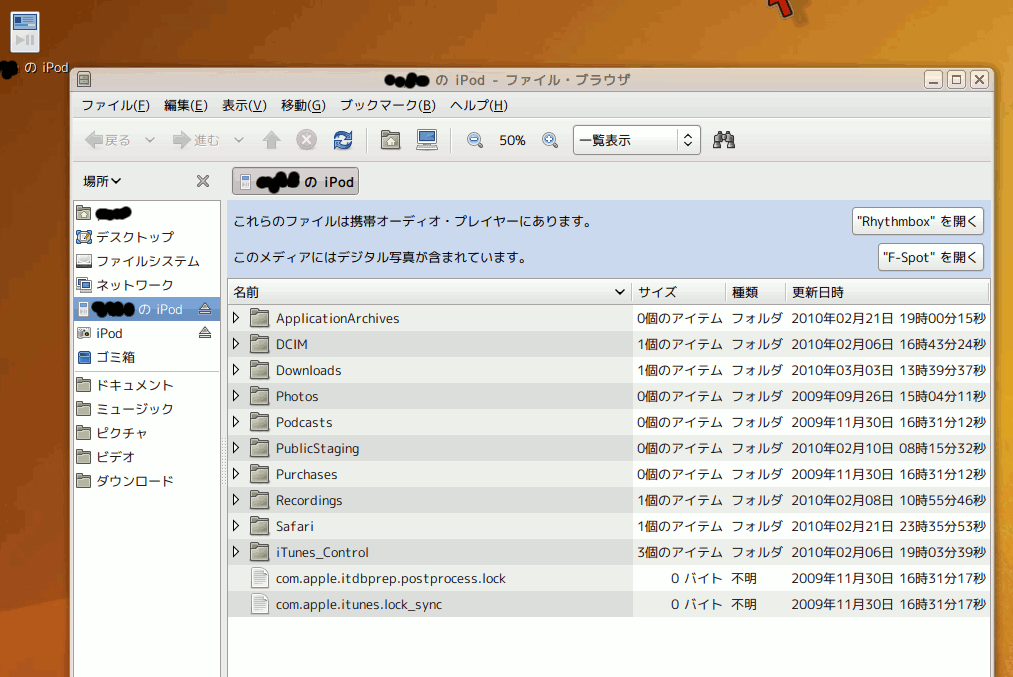
Task: Click the "F-Spot" を開く button
Action: [930, 257]
